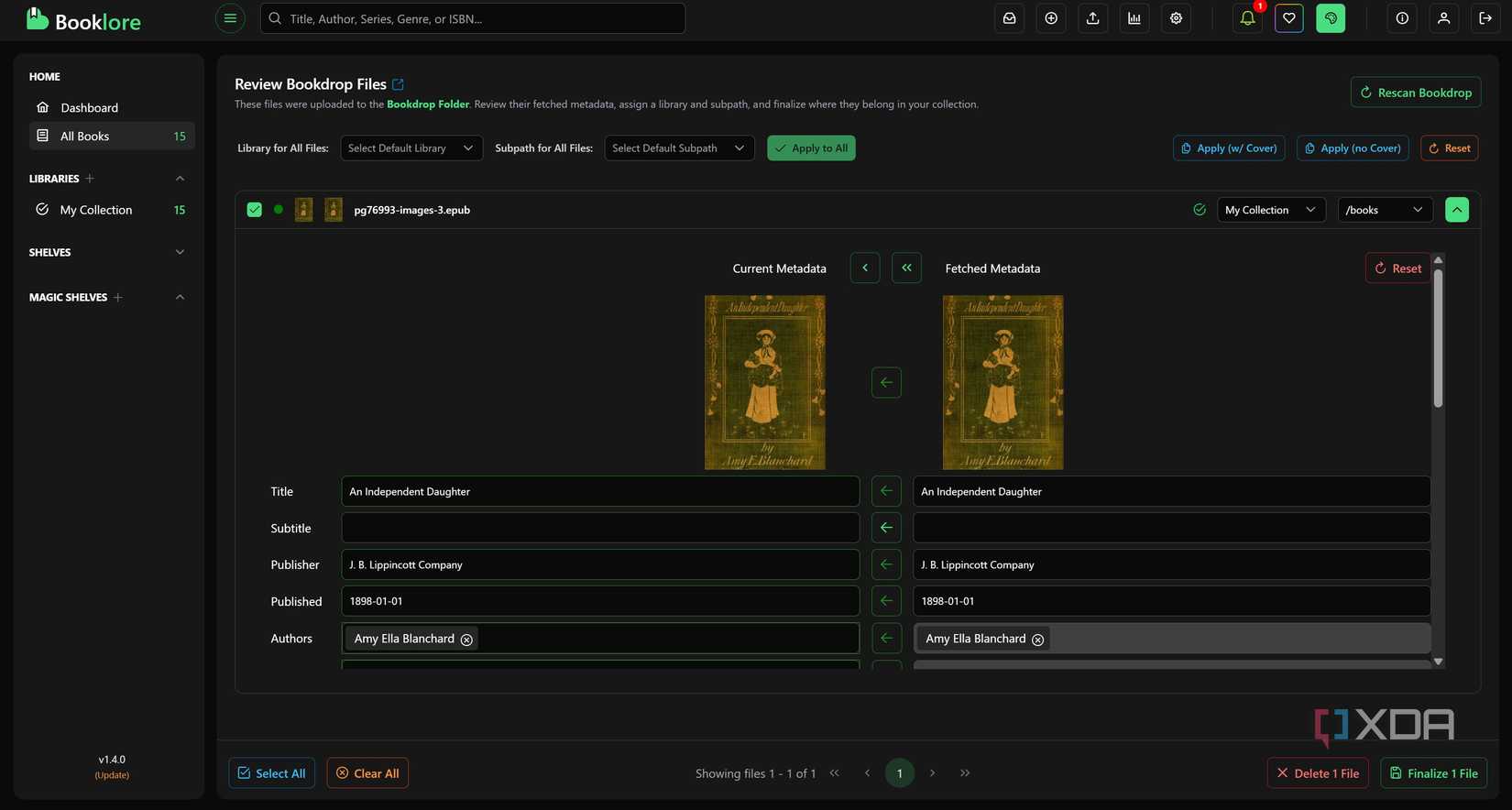Open the external link icon beside Review Bookdrop Files
The height and width of the screenshot is (810, 1512).
click(398, 84)
